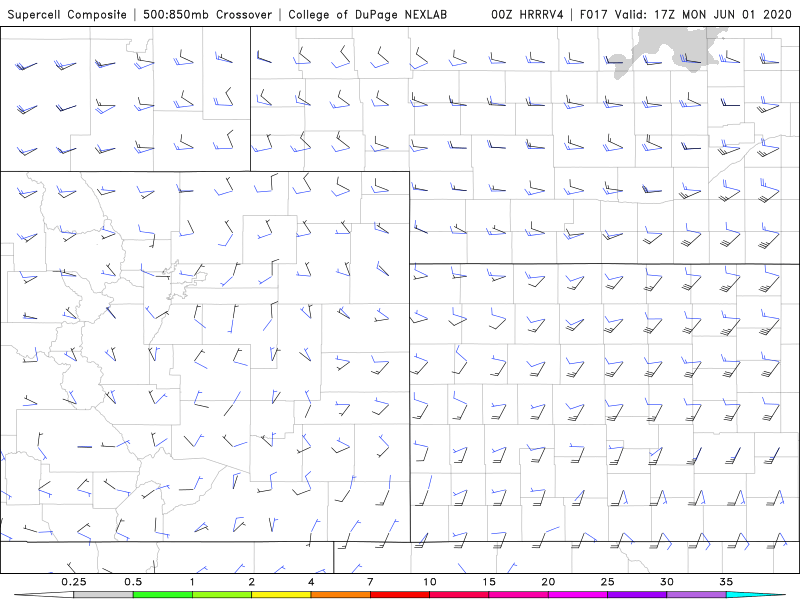Select the green 0.5–1 color bar segment
The width and height of the screenshot is (800, 600).
[162, 595]
